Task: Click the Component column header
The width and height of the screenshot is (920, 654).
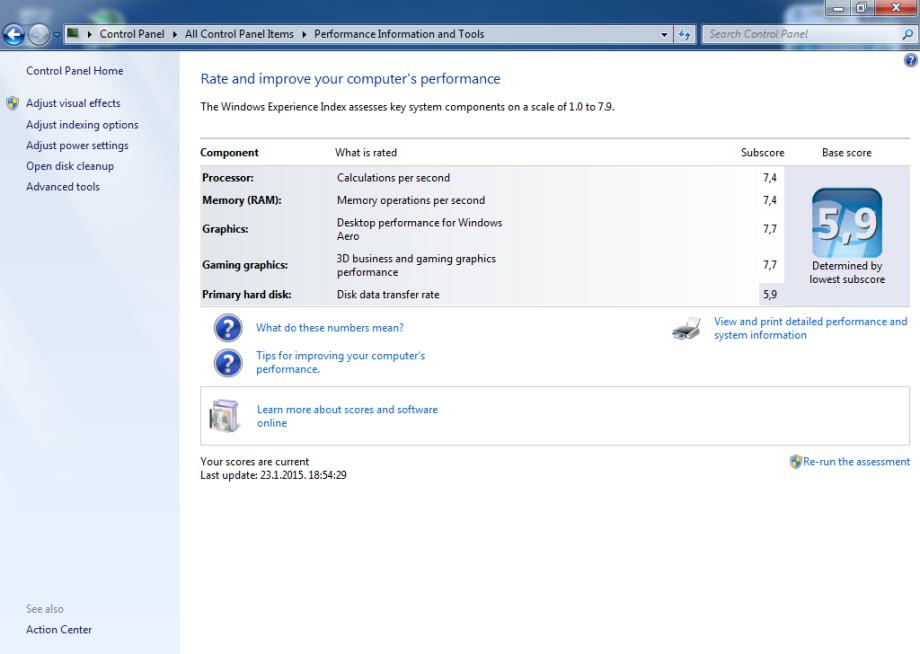Action: (x=229, y=153)
